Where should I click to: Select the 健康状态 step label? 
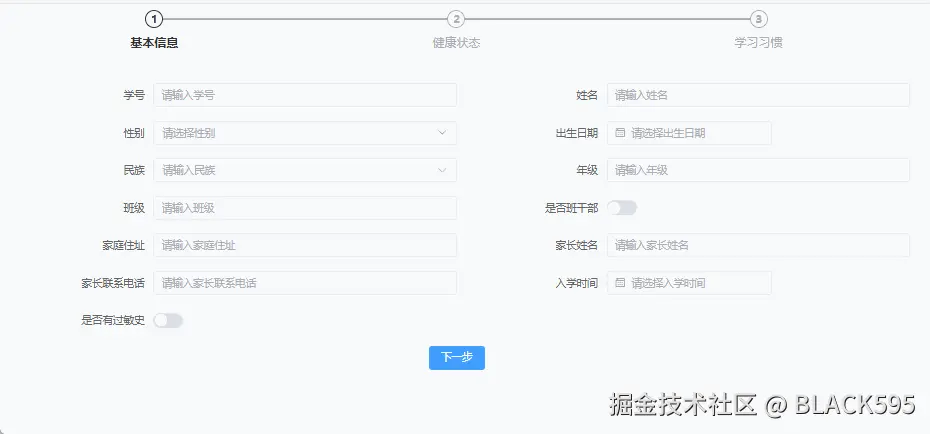[456, 43]
